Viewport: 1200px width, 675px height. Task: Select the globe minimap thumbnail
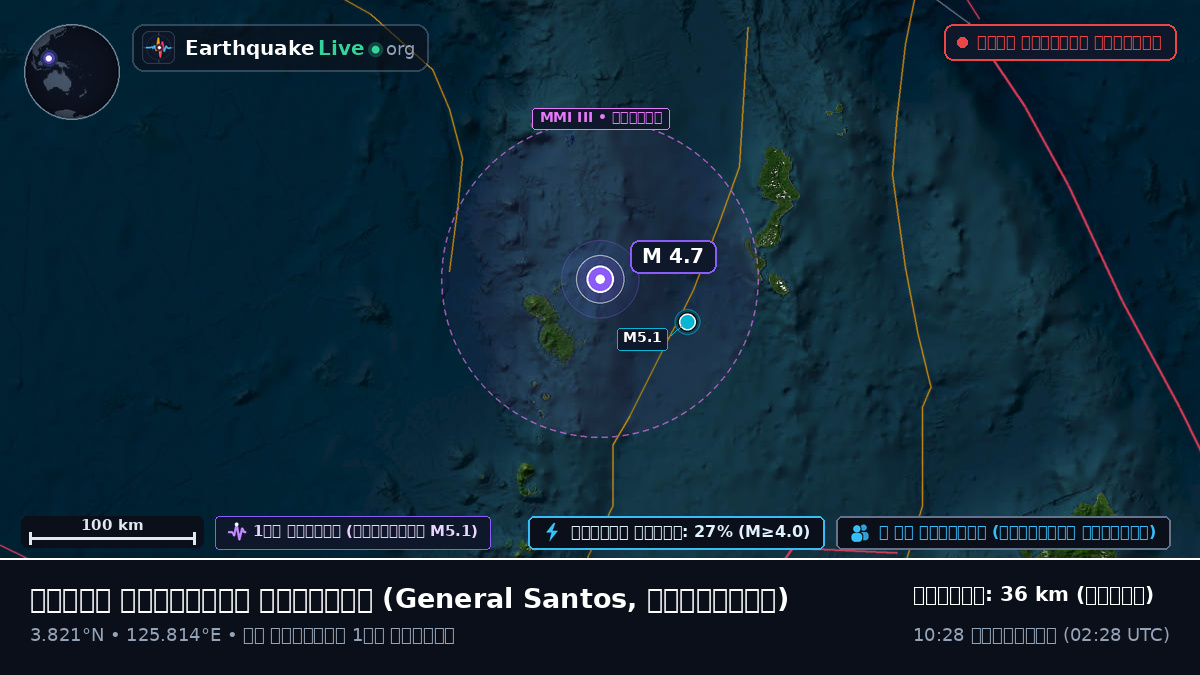pos(72,72)
